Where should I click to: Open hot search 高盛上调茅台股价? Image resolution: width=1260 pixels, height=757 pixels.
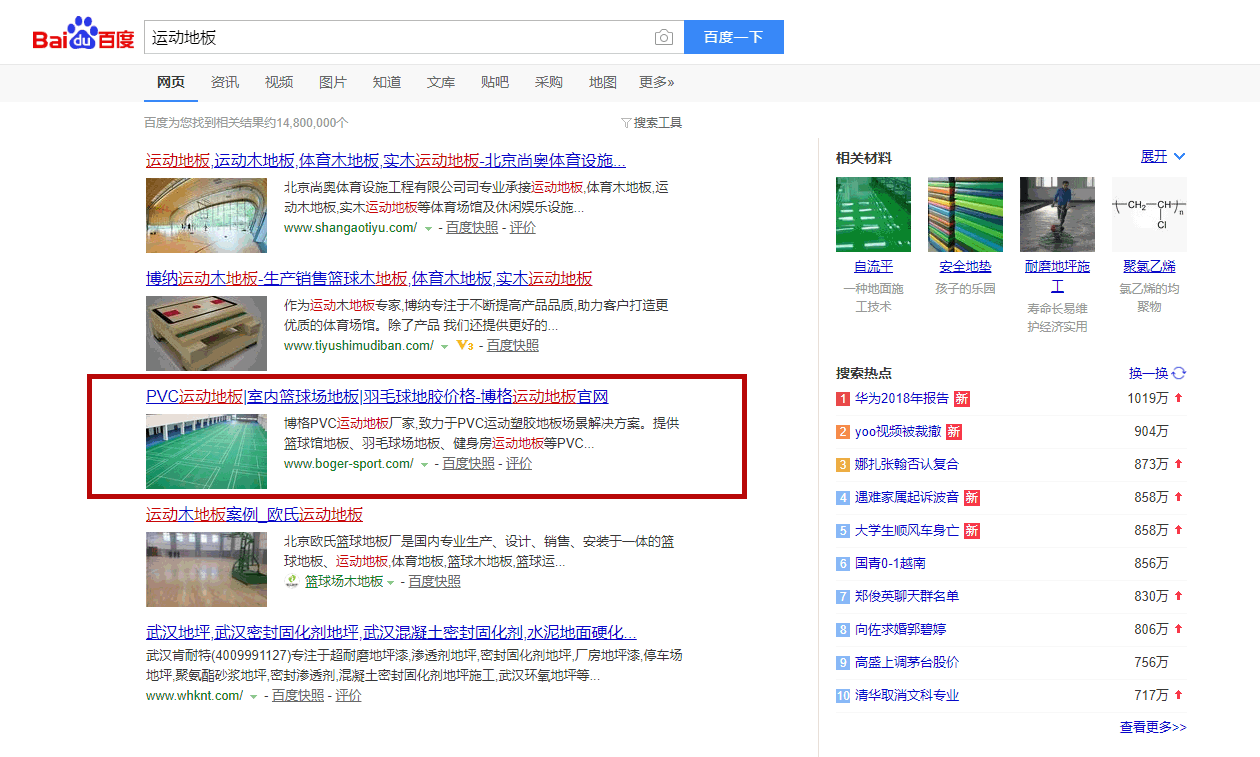(907, 662)
